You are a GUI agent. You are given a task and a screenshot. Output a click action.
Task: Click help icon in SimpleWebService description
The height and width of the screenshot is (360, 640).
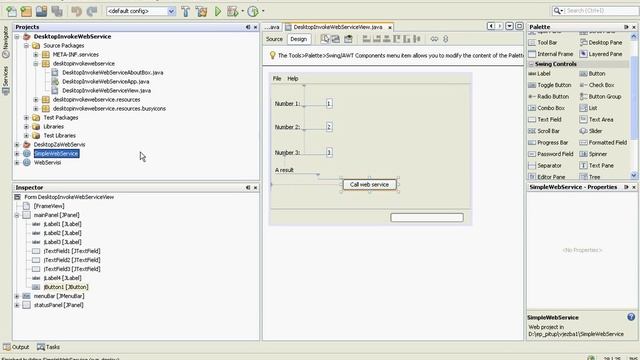pos(631,317)
